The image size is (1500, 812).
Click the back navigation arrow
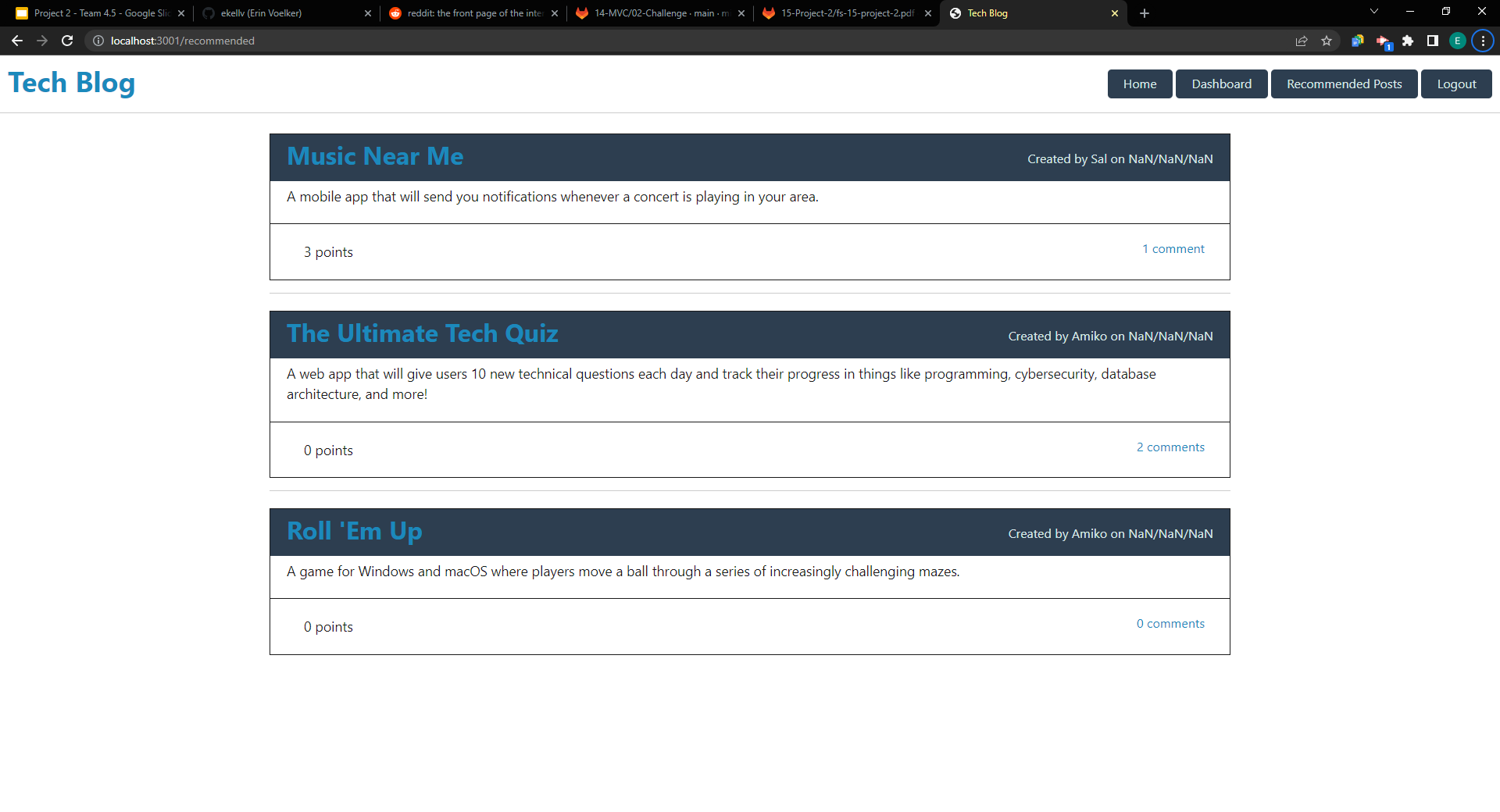pos(17,41)
